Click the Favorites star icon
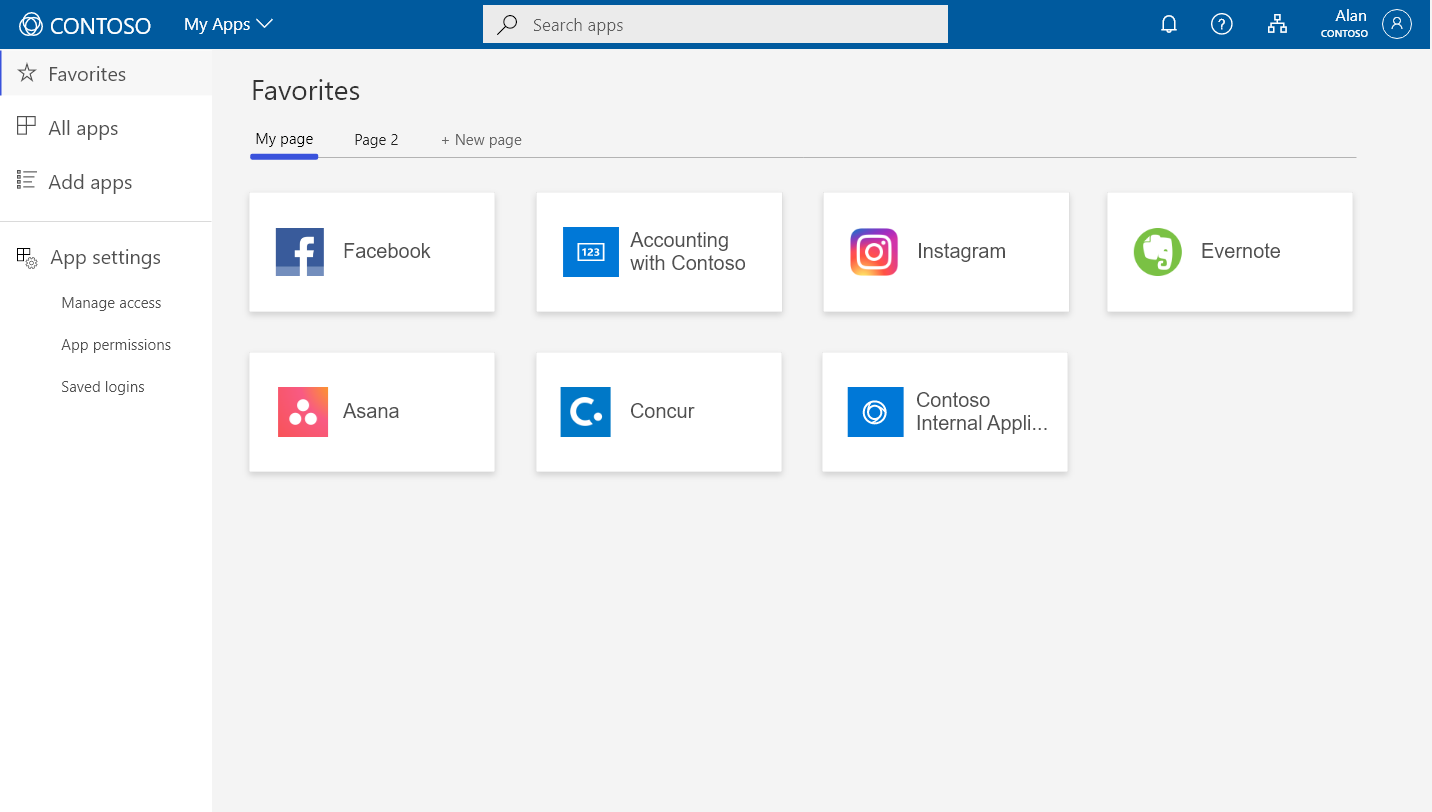 pos(27,73)
